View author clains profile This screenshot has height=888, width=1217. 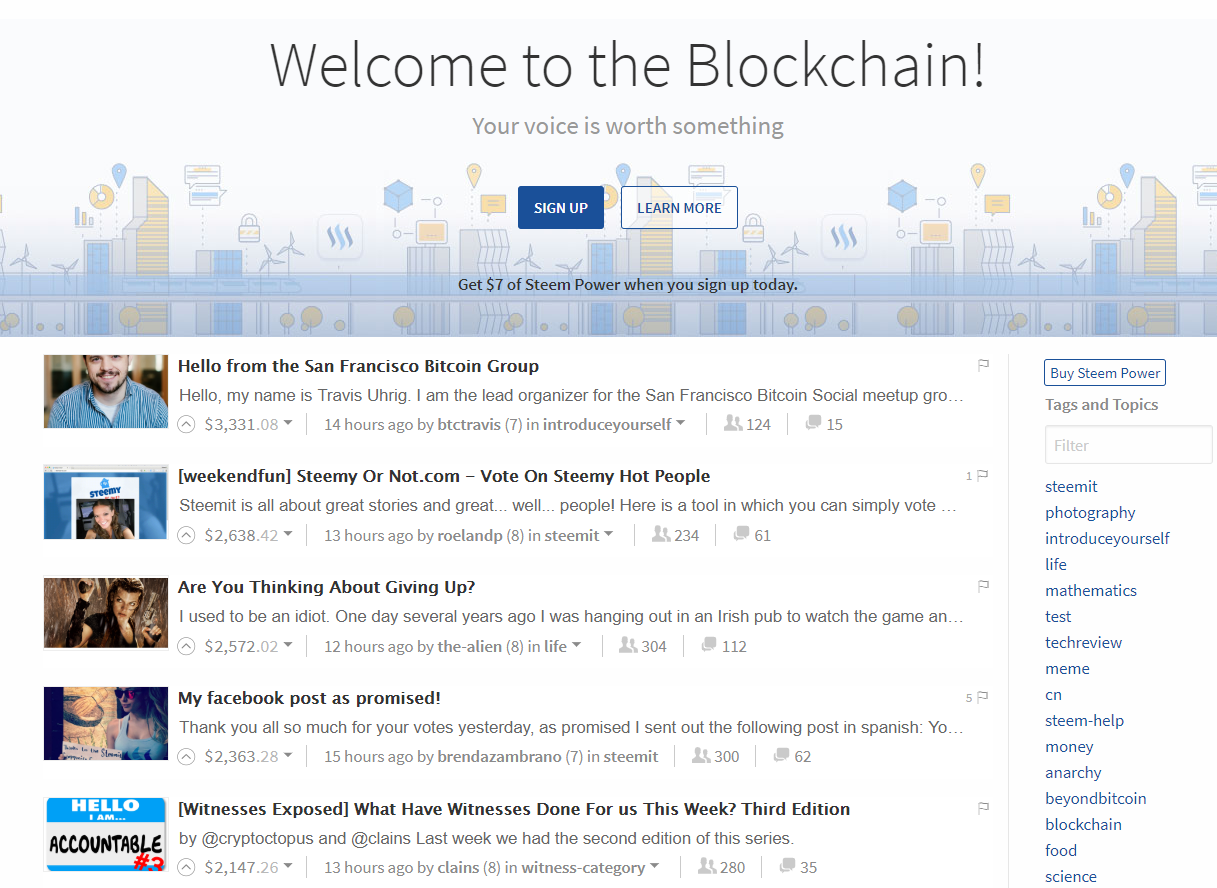[458, 867]
